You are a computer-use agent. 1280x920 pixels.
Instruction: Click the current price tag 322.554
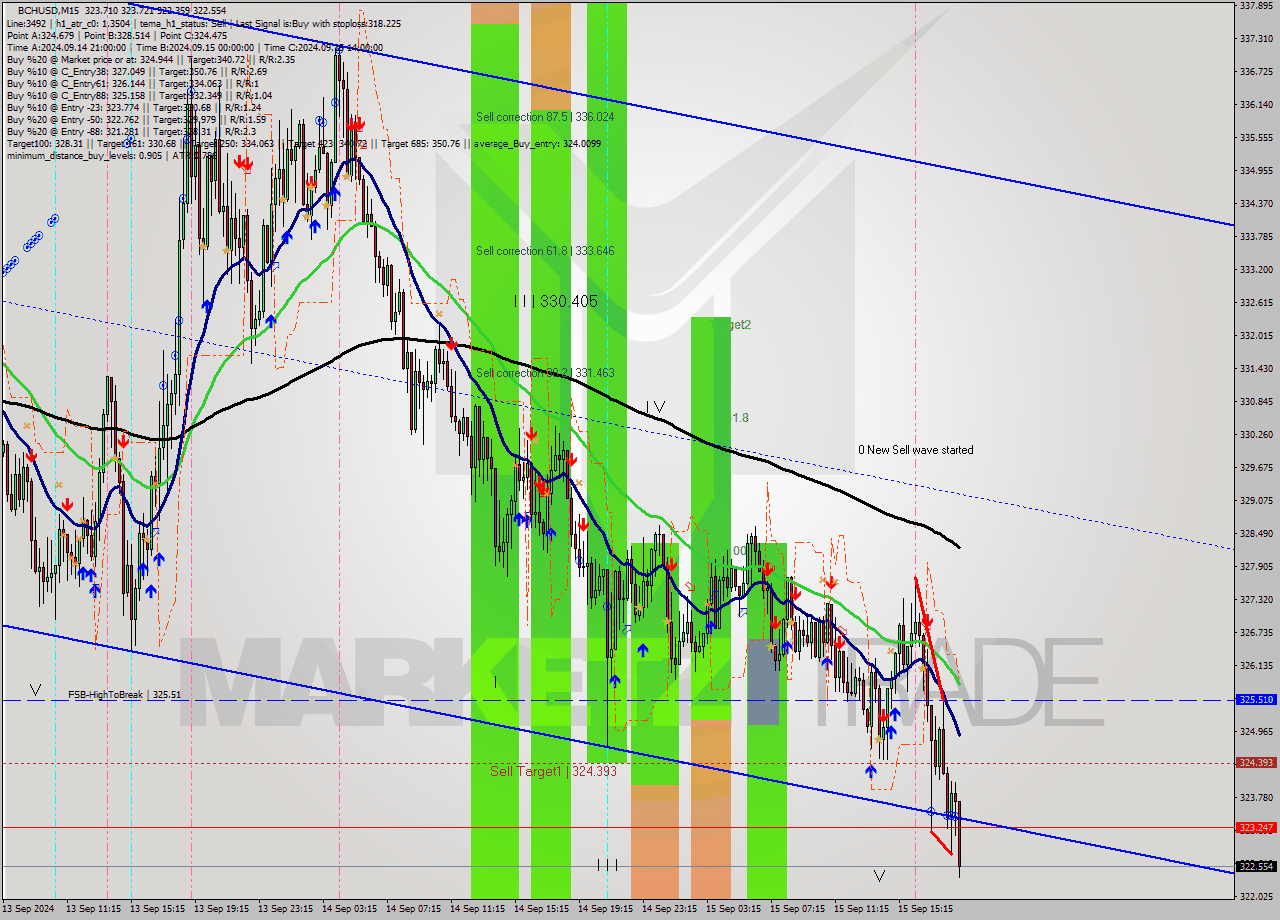1256,867
